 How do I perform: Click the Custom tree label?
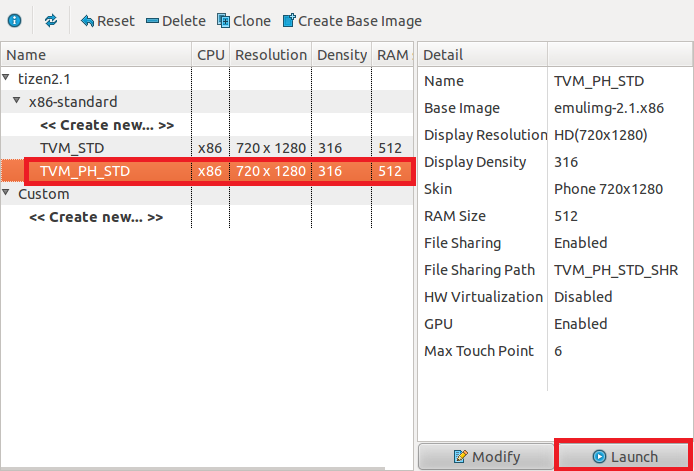point(44,194)
